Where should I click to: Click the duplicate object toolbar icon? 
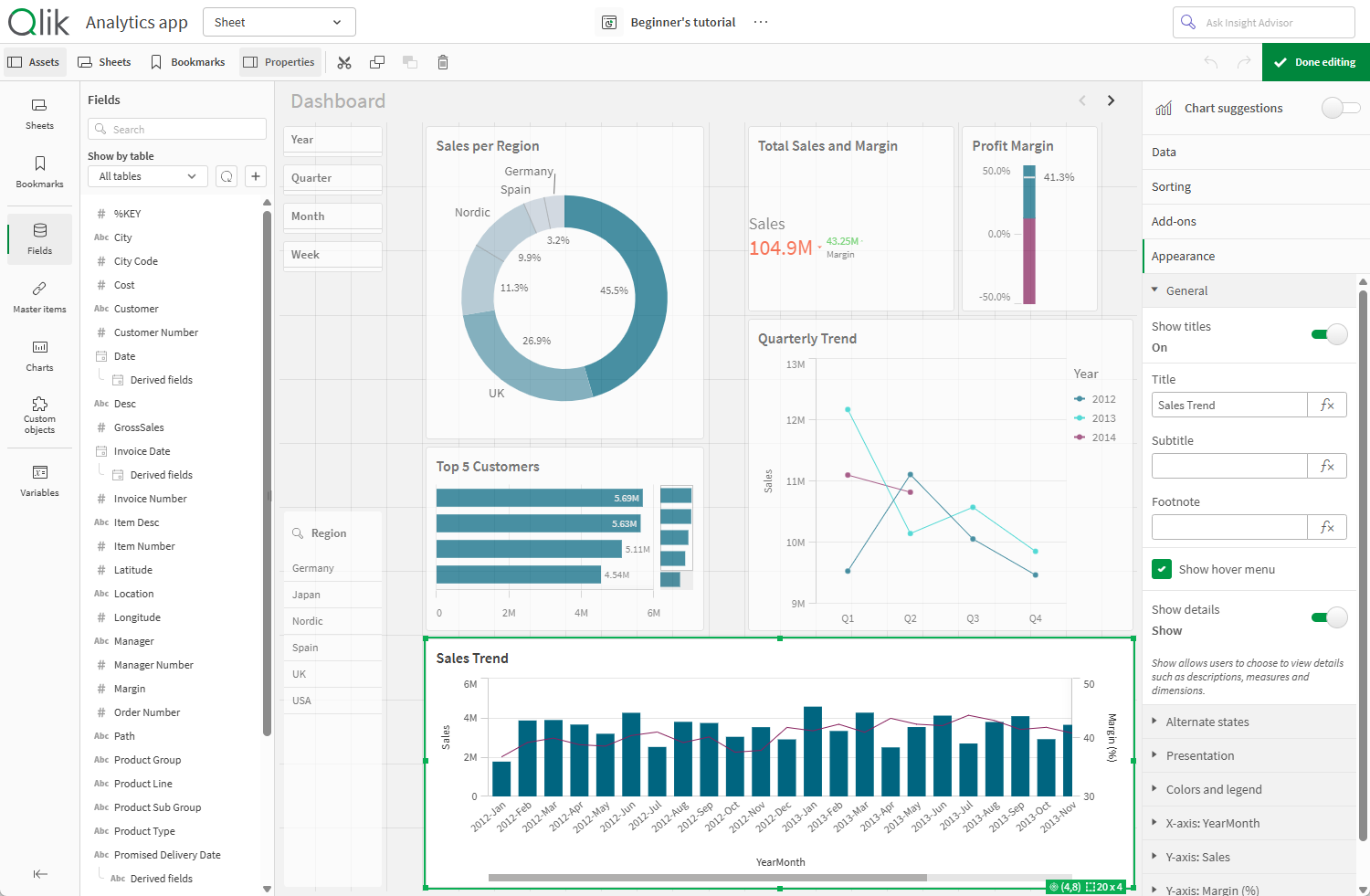click(x=377, y=62)
